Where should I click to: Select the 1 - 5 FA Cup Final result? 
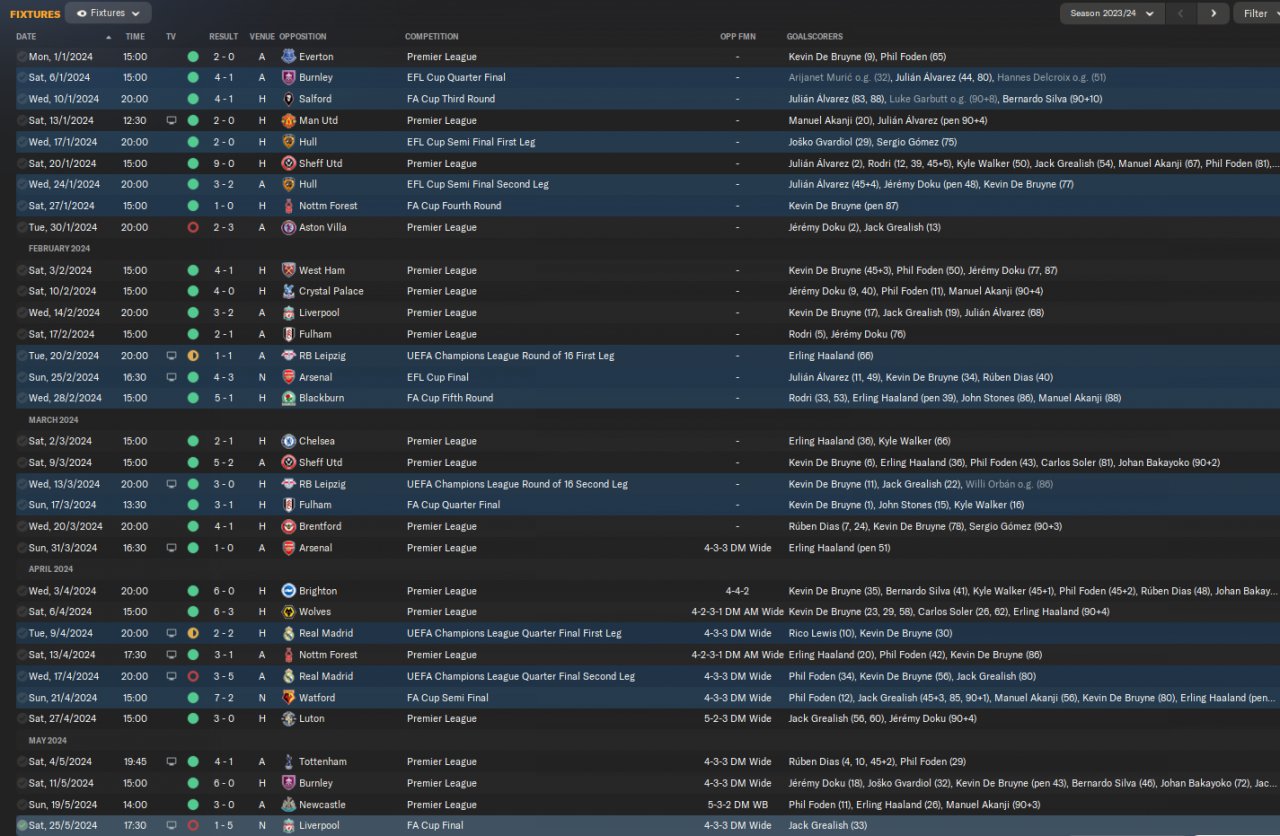click(224, 826)
